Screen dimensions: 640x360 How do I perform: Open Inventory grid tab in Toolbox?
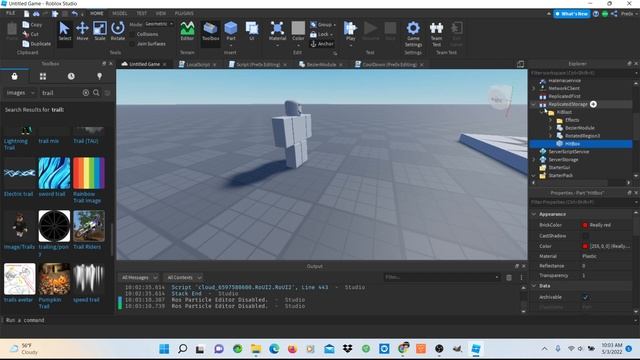coord(43,76)
